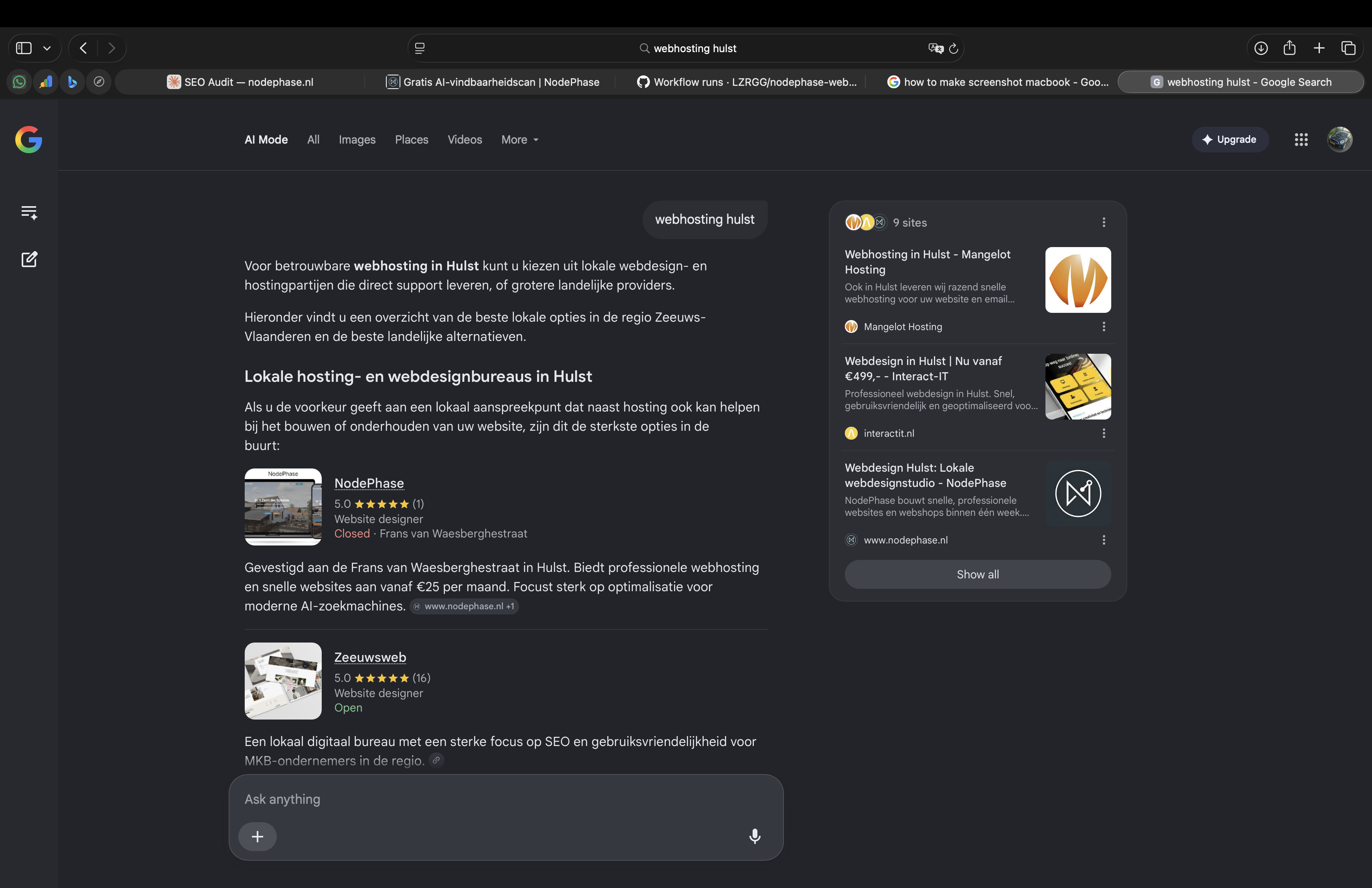Open the Reader page menu icon in address bar
Image resolution: width=1372 pixels, height=888 pixels.
tap(420, 49)
